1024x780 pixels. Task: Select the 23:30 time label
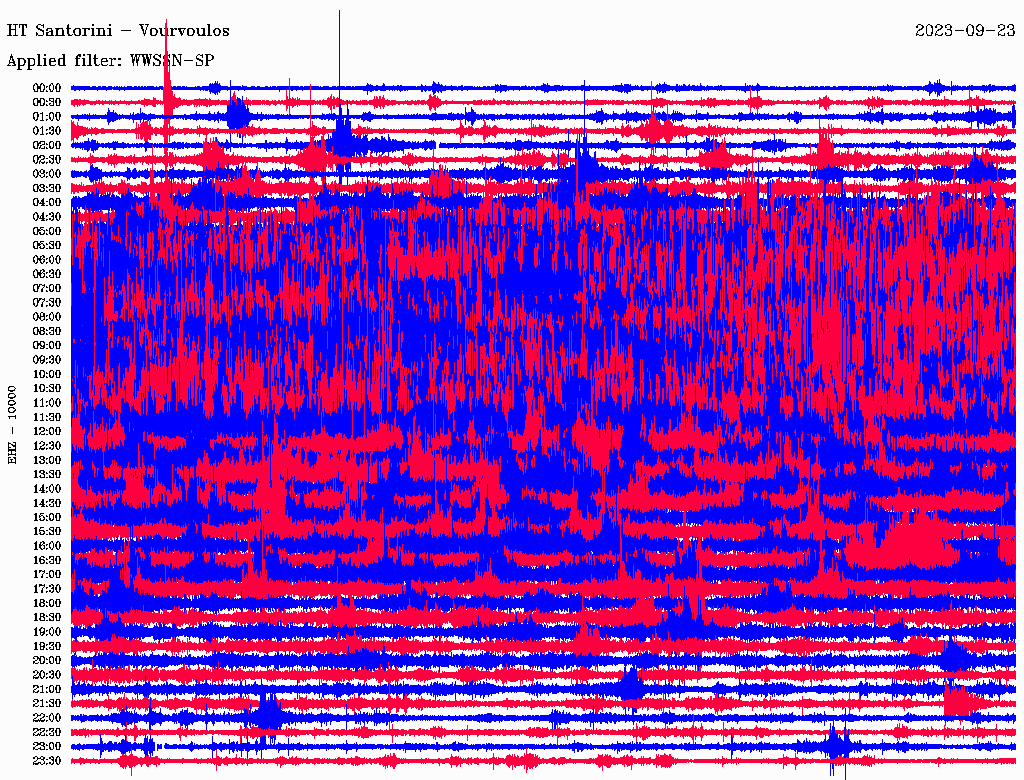point(46,761)
